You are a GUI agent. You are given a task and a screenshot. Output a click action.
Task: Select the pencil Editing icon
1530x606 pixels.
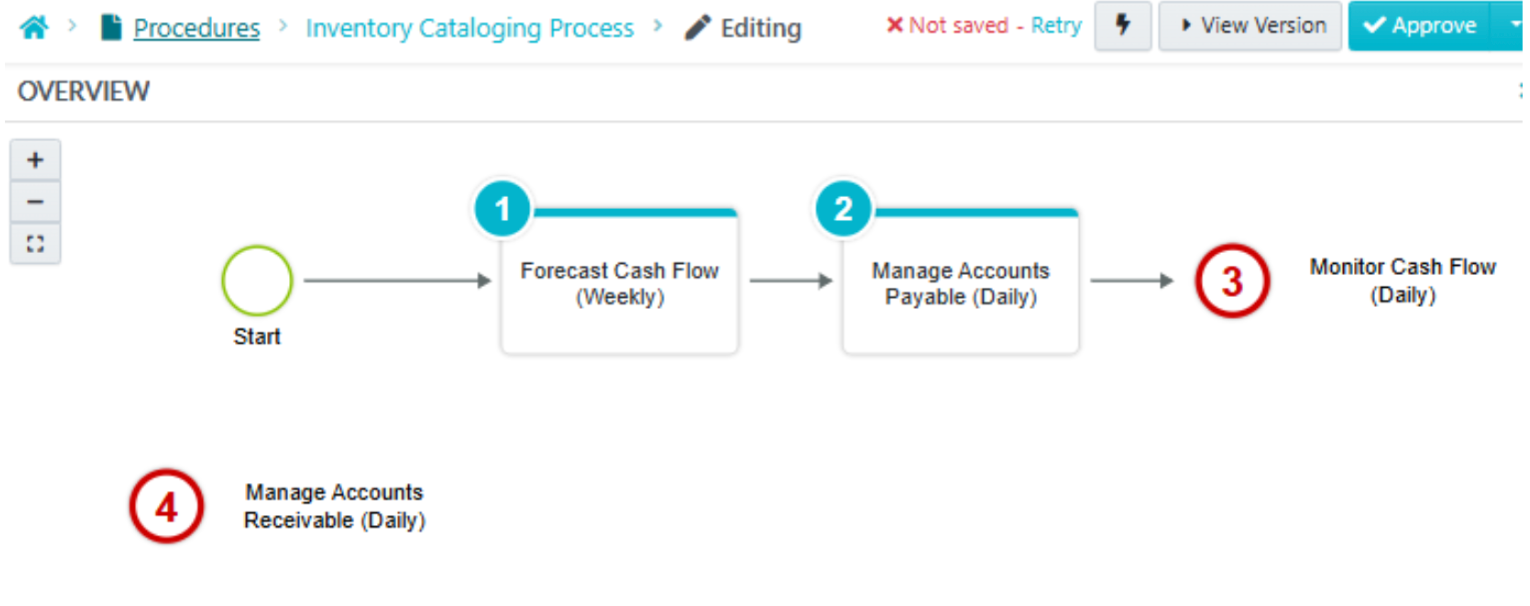pos(696,28)
